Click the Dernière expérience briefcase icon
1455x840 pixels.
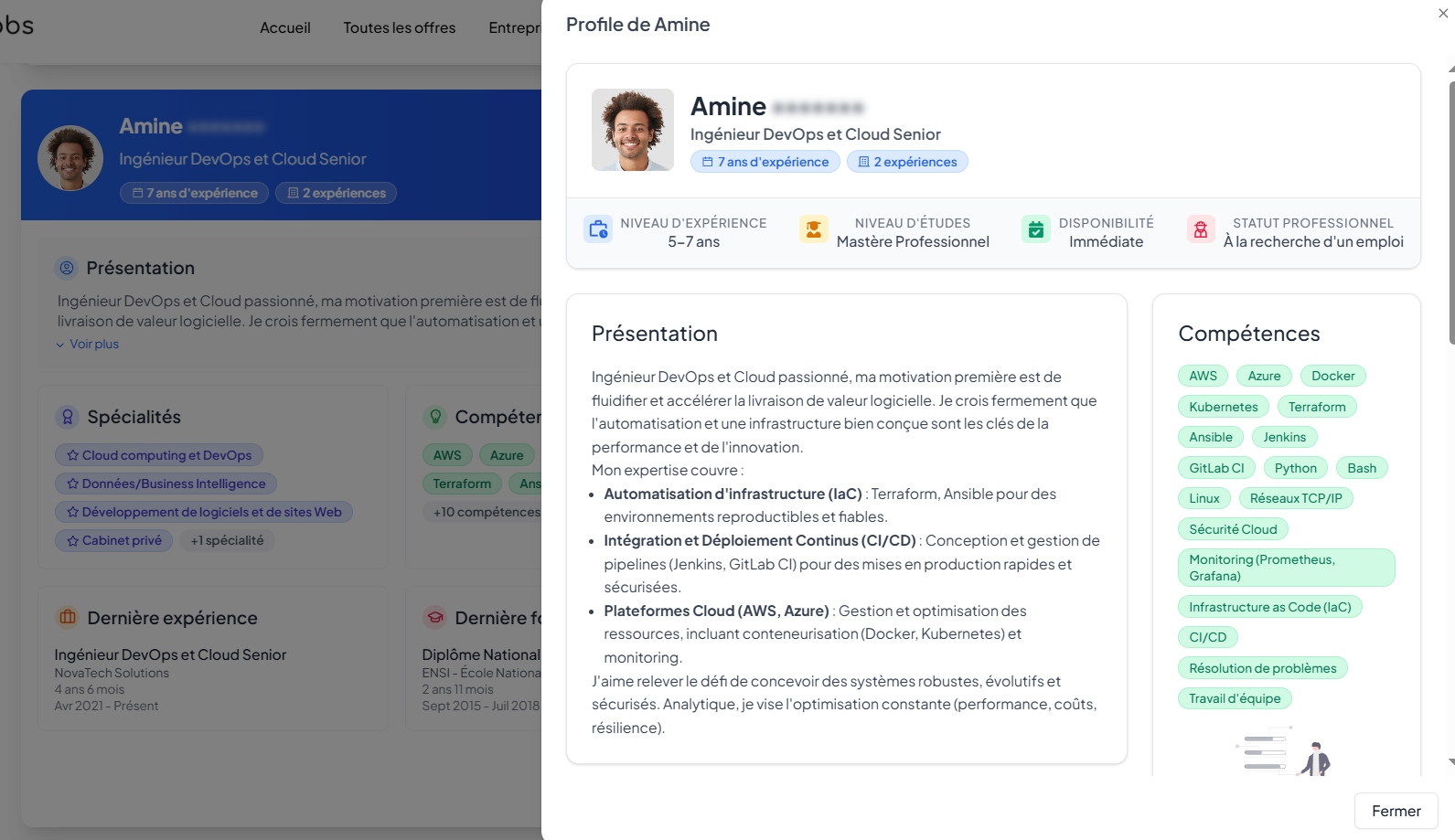tap(68, 617)
